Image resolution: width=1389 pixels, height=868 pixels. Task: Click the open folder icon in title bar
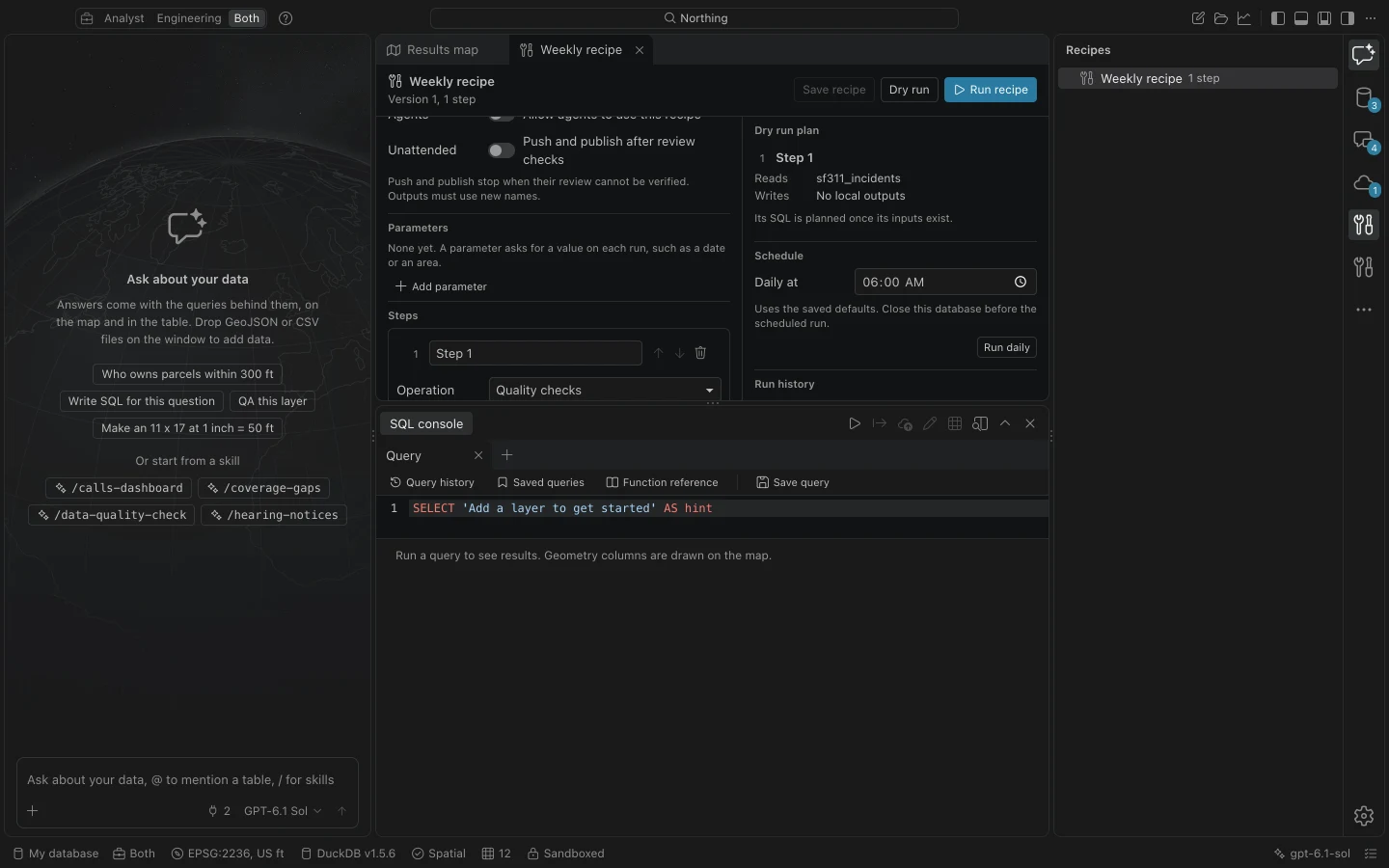1221,18
